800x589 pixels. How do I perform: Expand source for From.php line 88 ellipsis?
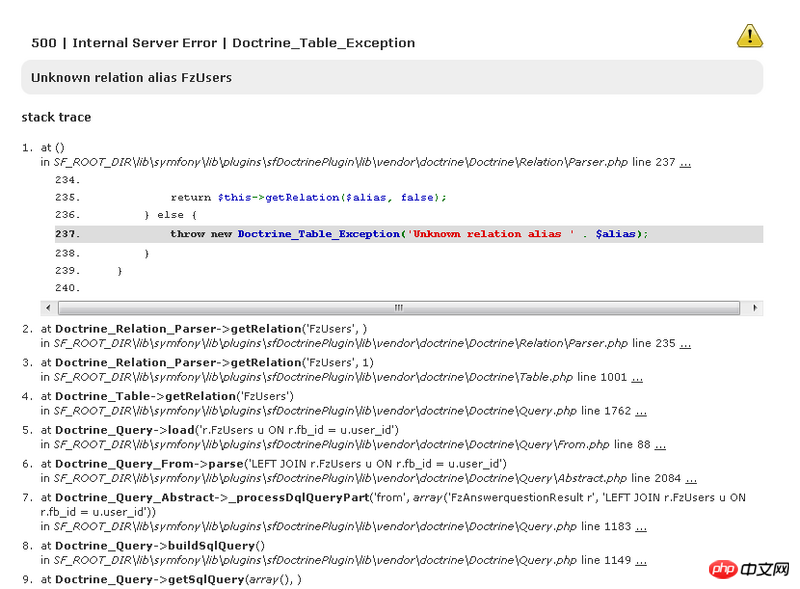pos(660,445)
